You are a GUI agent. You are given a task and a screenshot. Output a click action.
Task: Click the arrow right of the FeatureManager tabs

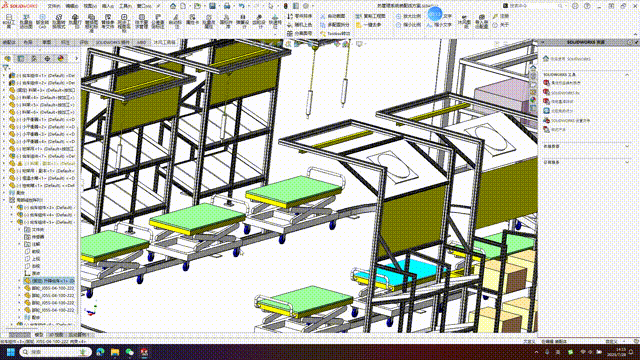(x=76, y=58)
